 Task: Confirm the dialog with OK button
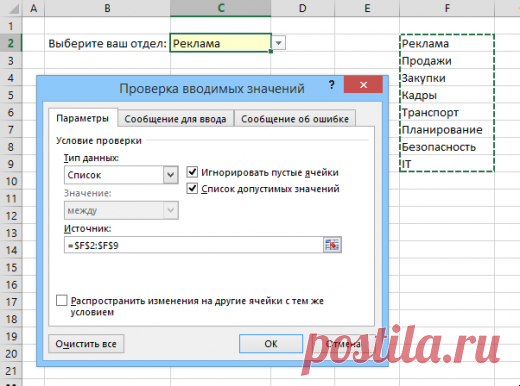[x=271, y=344]
